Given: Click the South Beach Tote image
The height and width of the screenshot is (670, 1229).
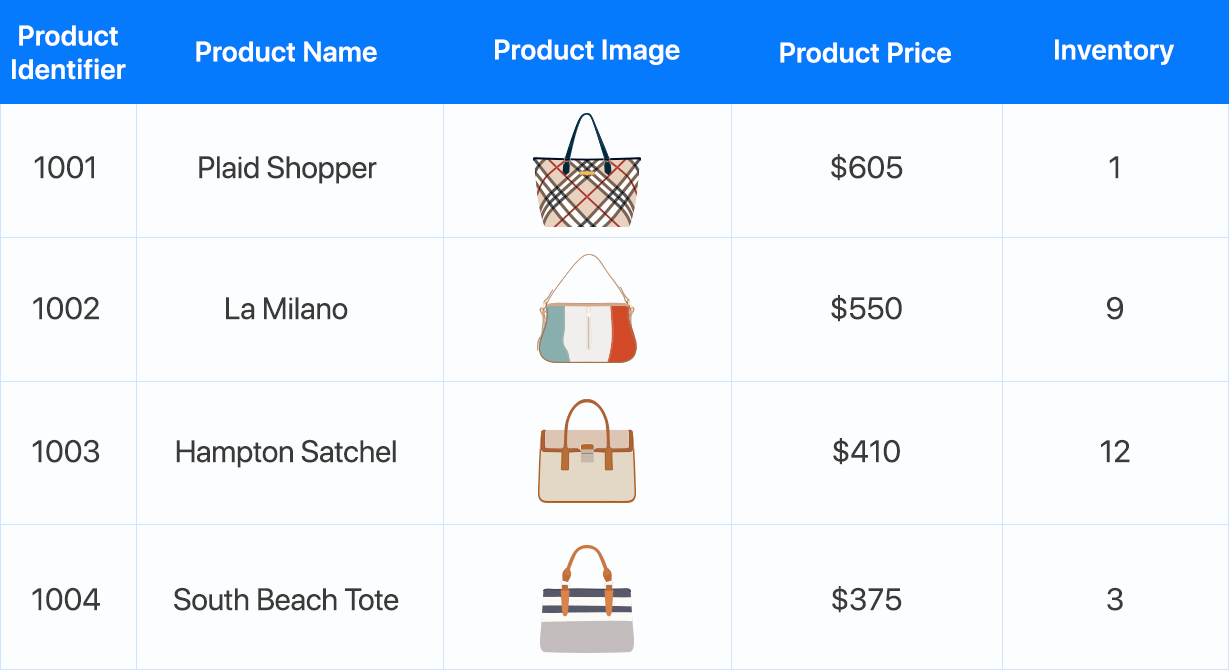Looking at the screenshot, I should [587, 598].
